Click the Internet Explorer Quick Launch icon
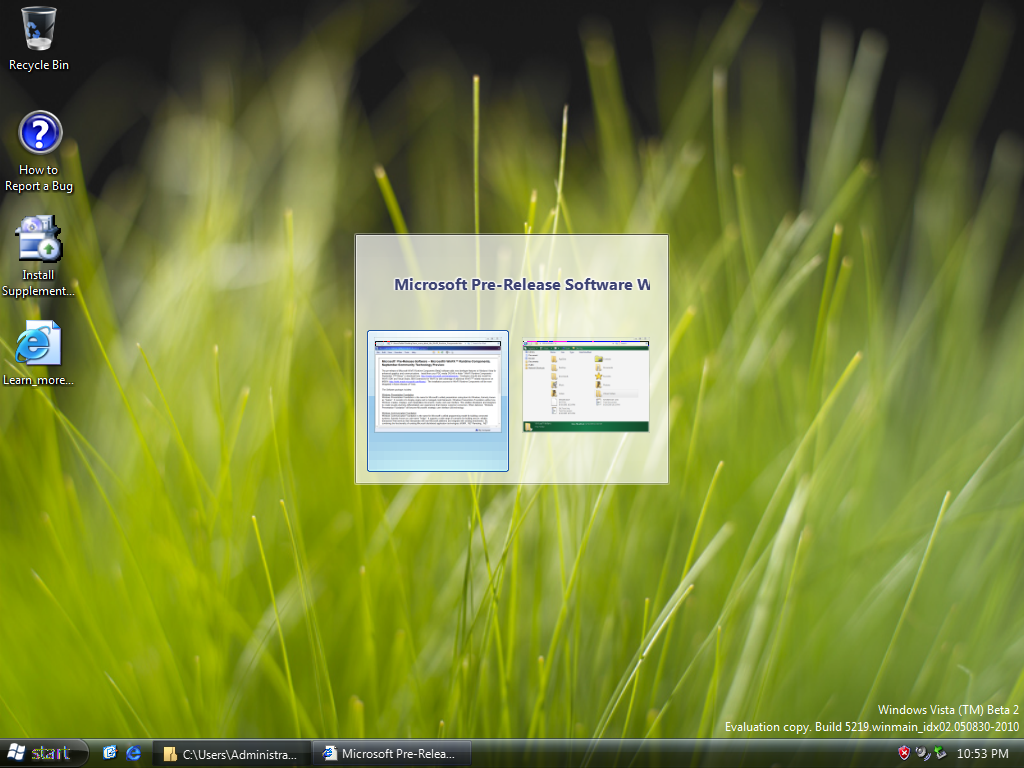Screen dimensions: 1024x768 (x=133, y=753)
